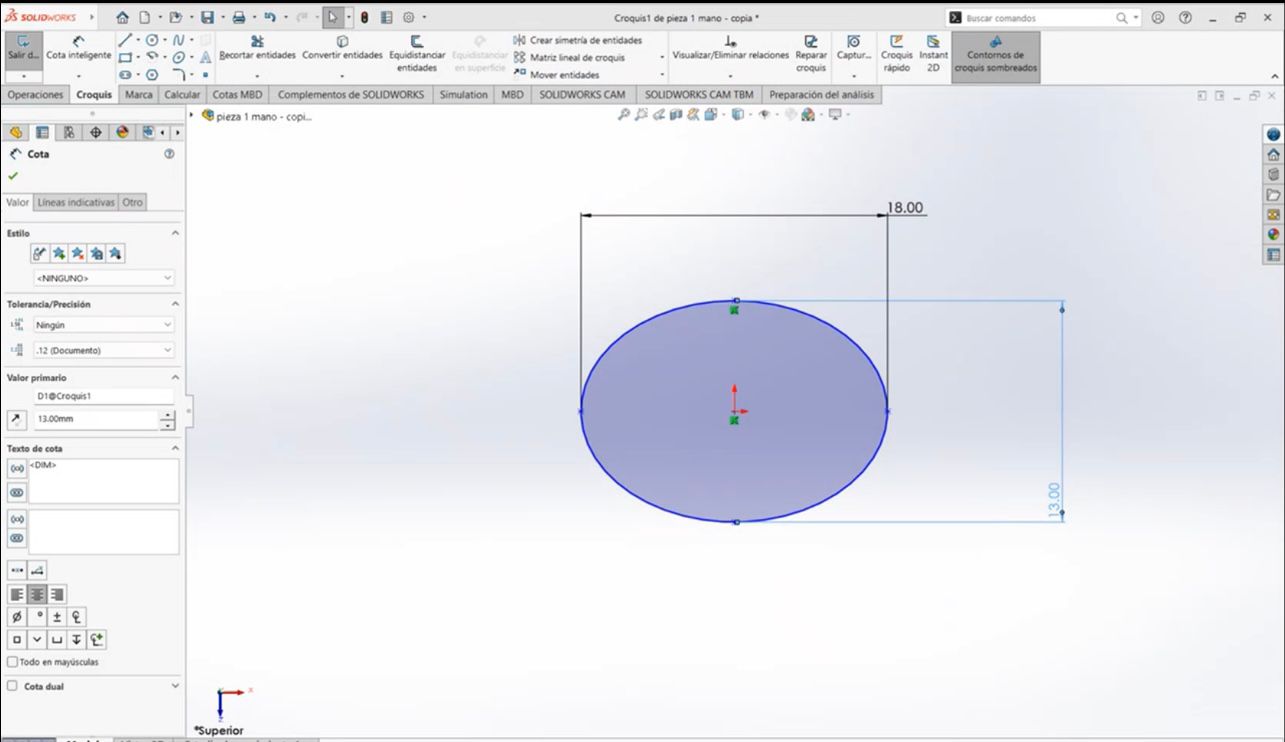Open Complementos de SOLIDWORKS tab

350,95
